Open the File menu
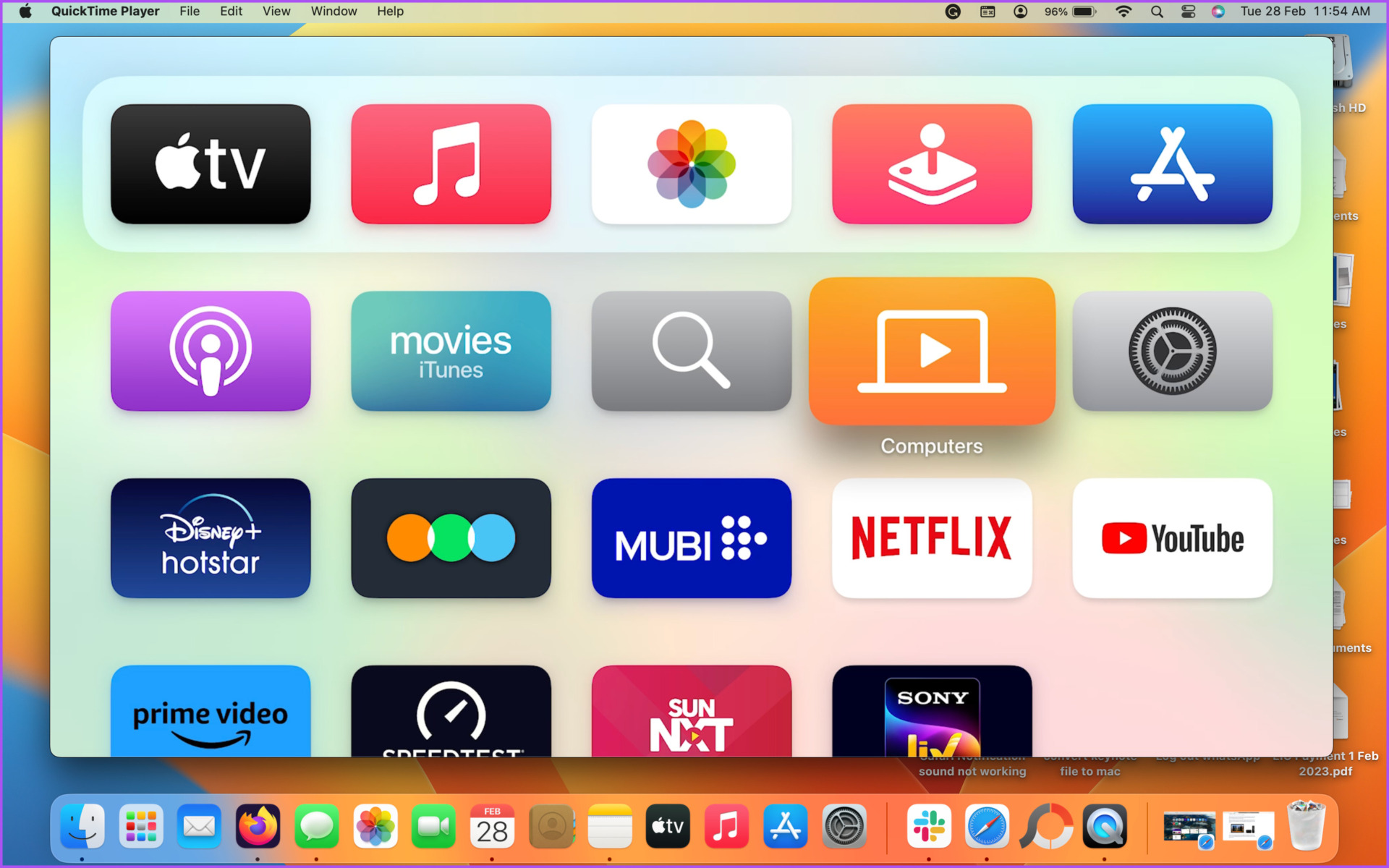Viewport: 1389px width, 868px height. [x=190, y=11]
